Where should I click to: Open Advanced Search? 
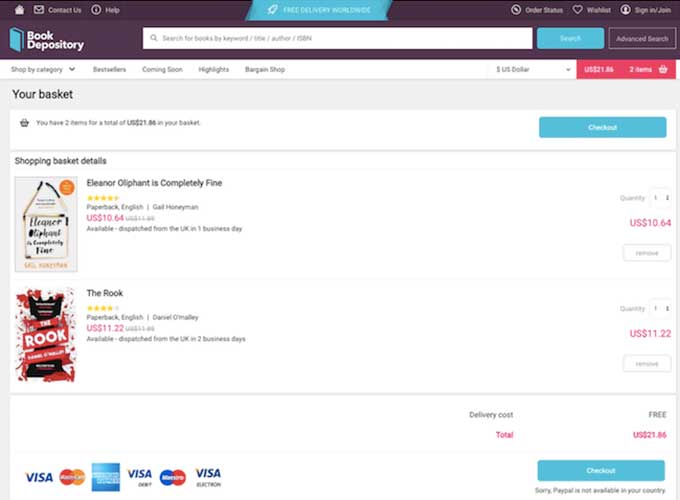642,38
